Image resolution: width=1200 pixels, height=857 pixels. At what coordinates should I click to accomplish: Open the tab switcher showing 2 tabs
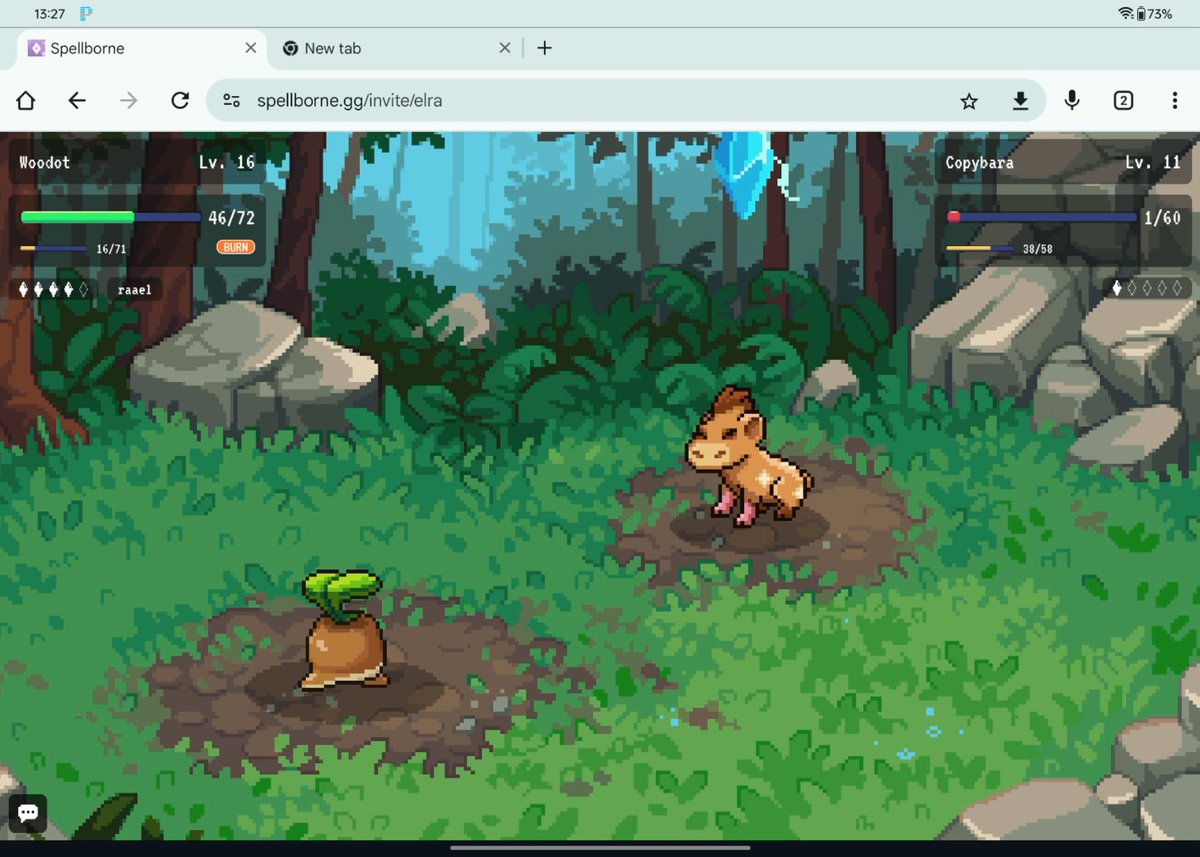(x=1123, y=100)
